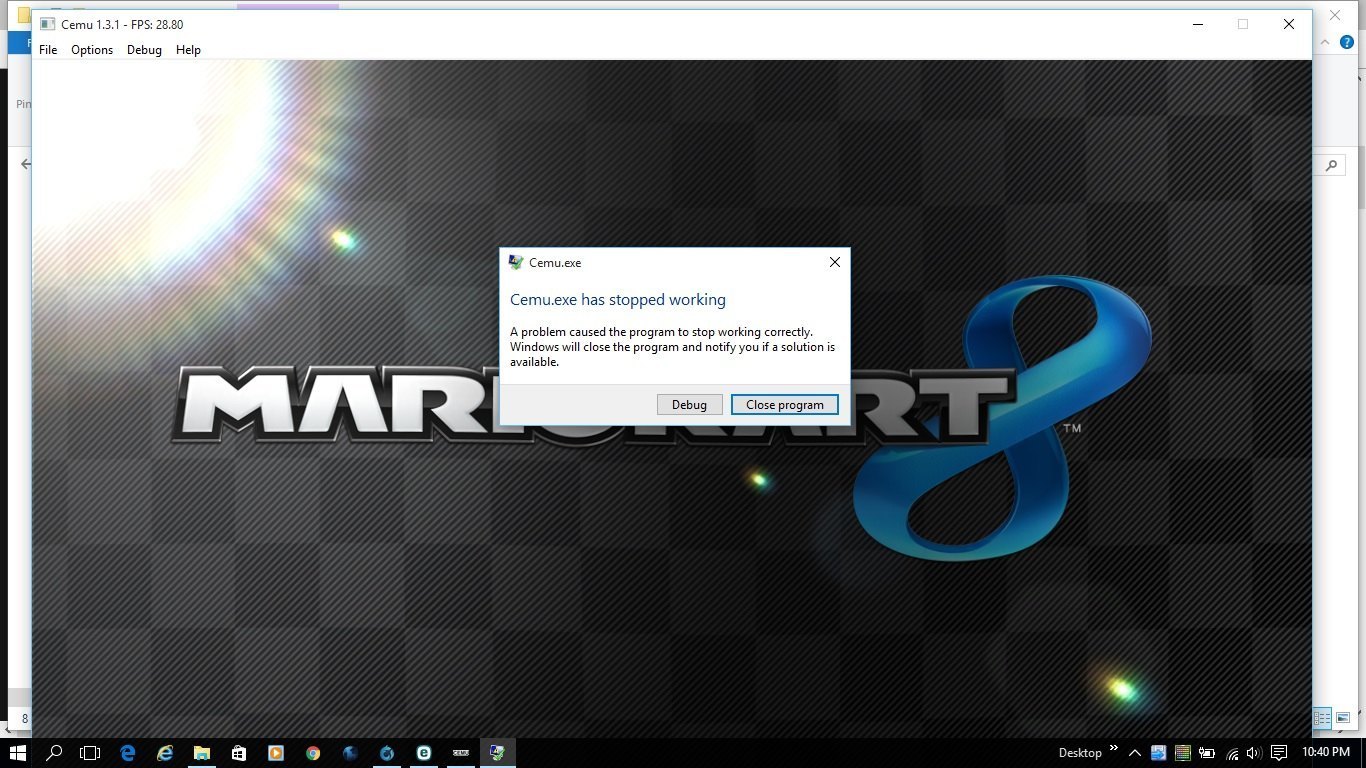Viewport: 1366px width, 768px height.
Task: Open the dark blue globe taskbar icon
Action: click(350, 753)
